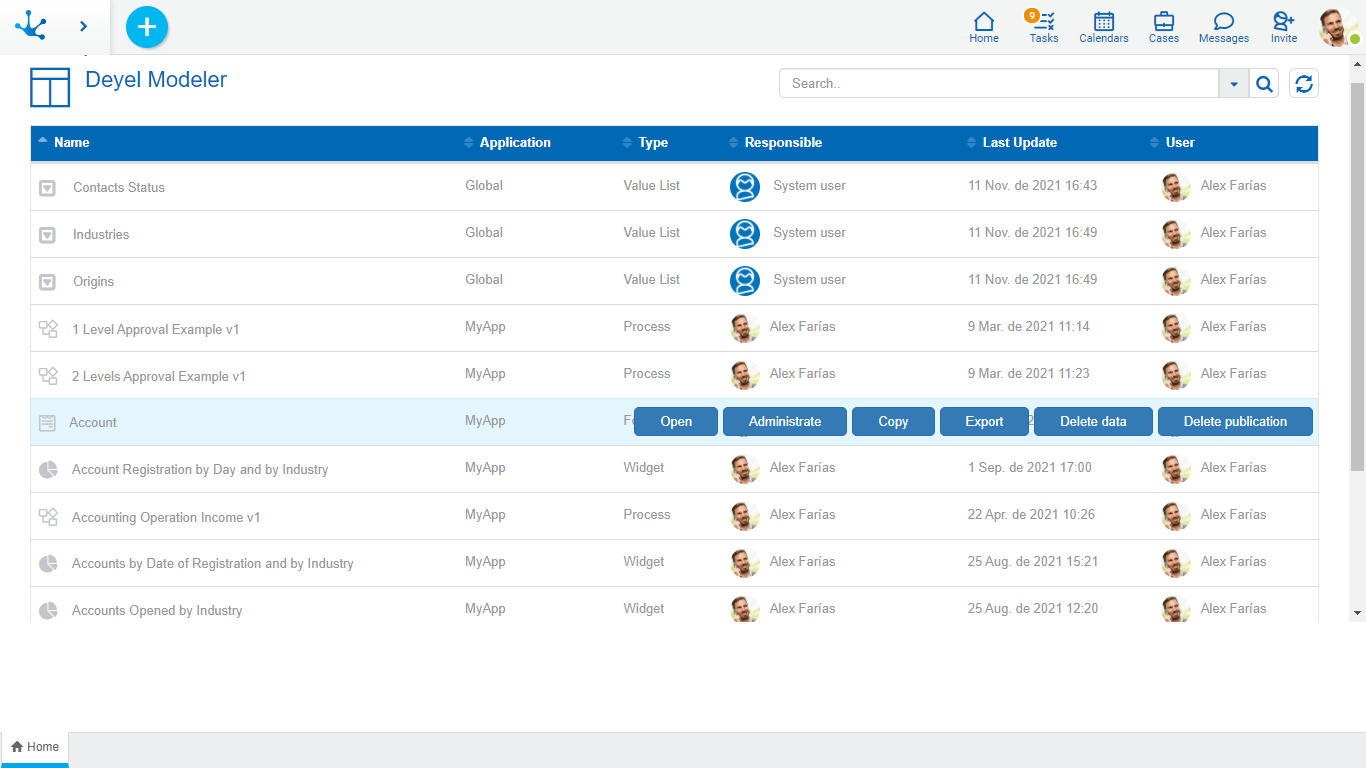Click the blue plus create button
This screenshot has width=1366, height=768.
(x=147, y=27)
